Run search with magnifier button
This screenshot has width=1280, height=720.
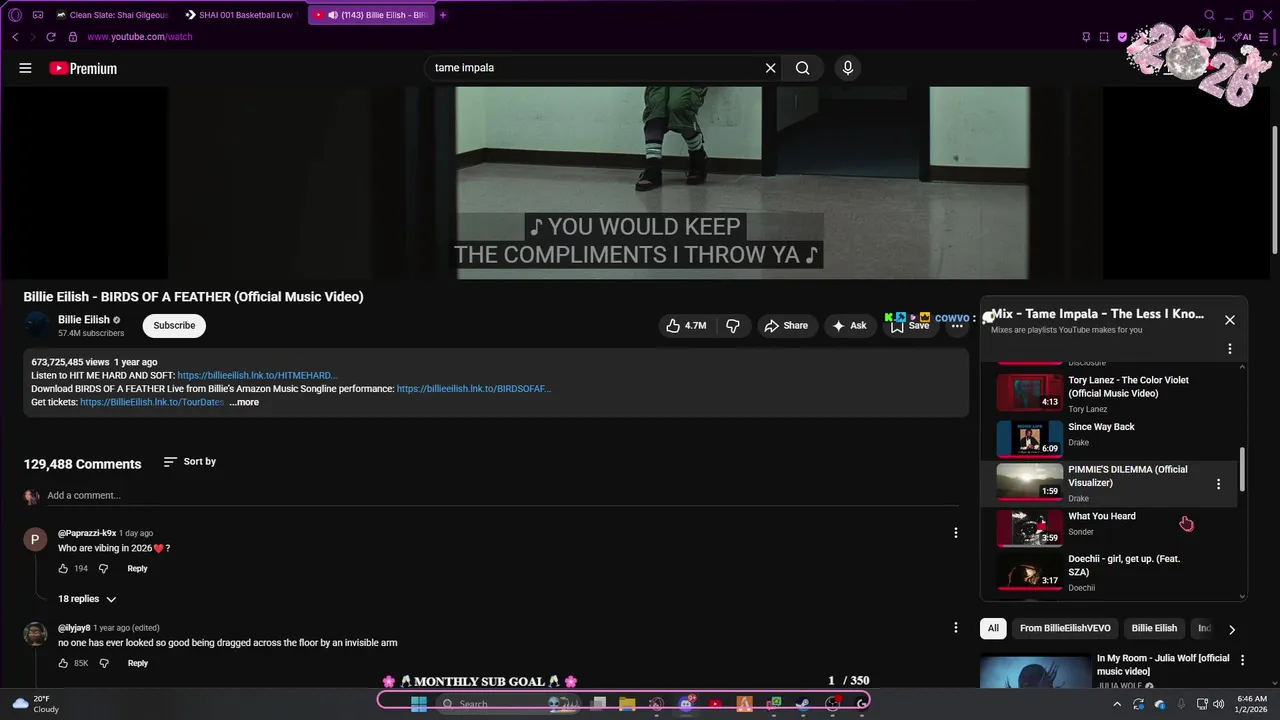(x=802, y=68)
